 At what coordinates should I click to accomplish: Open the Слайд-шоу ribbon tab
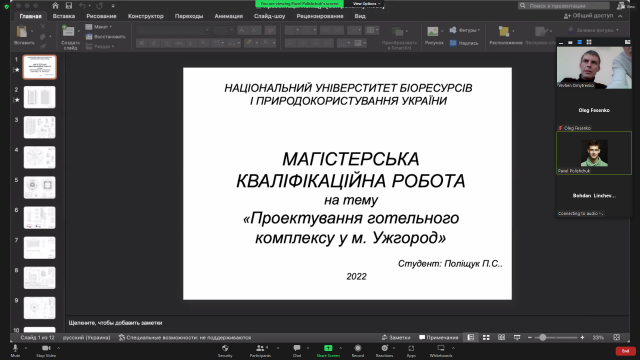click(x=269, y=16)
